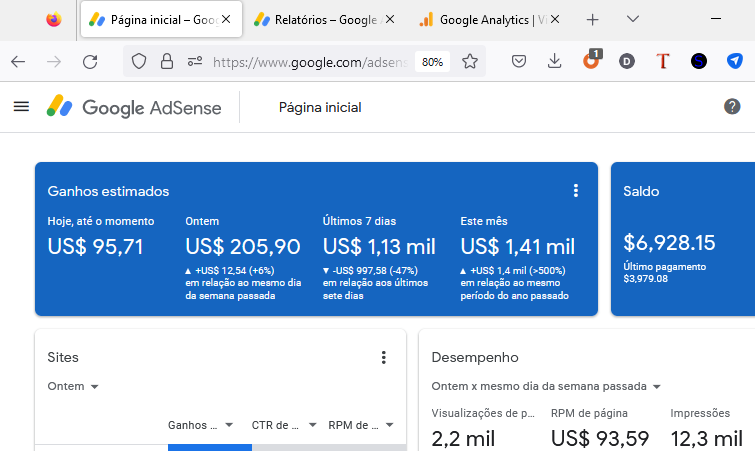Open the Firefox downloads panel
Image resolution: width=755 pixels, height=451 pixels.
(x=555, y=62)
